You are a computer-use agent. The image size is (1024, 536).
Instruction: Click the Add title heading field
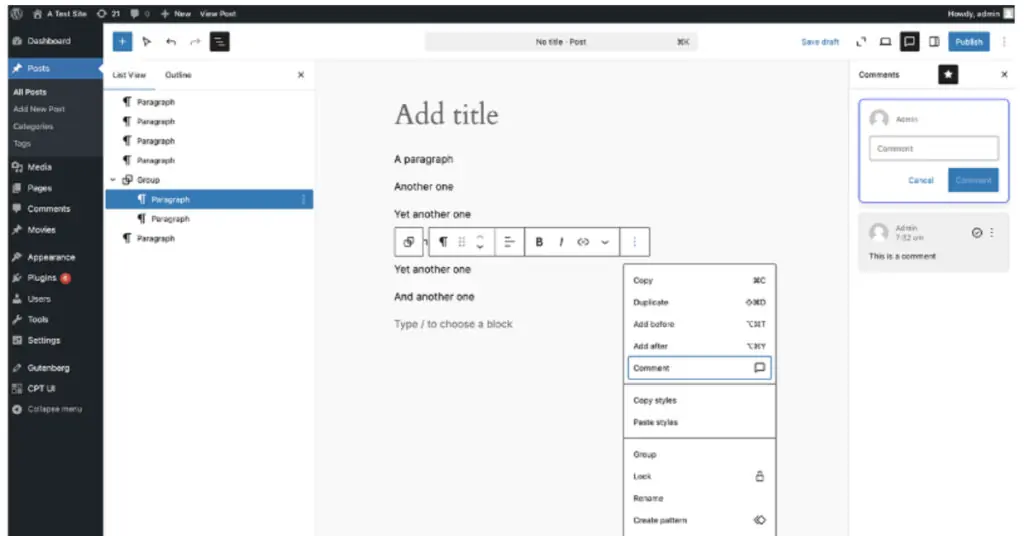[x=446, y=115]
